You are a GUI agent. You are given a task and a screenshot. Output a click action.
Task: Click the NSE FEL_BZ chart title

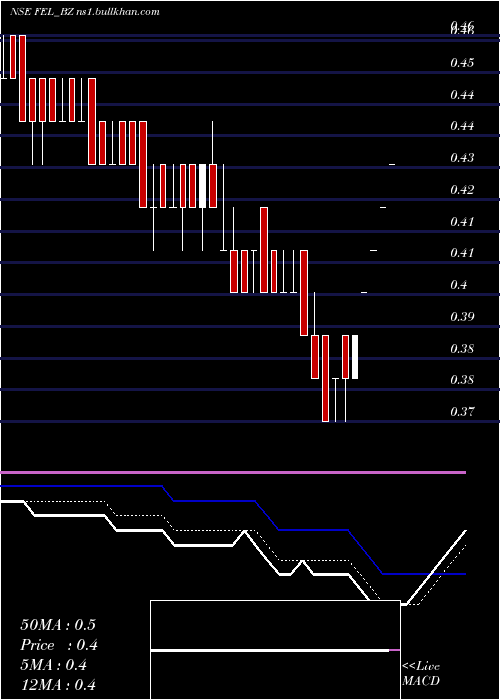[84, 12]
